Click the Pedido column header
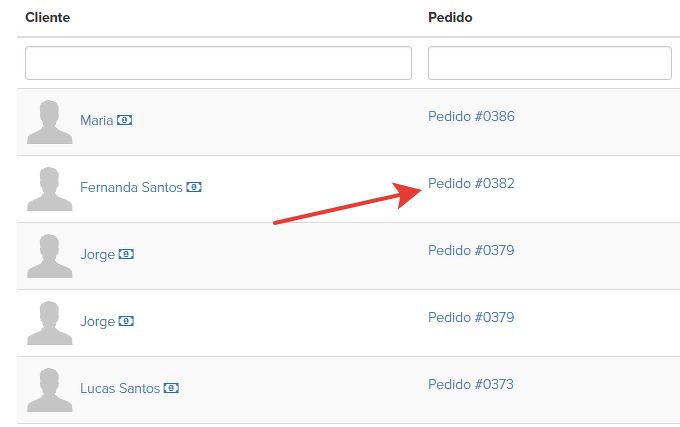This screenshot has width=680, height=427. (450, 18)
